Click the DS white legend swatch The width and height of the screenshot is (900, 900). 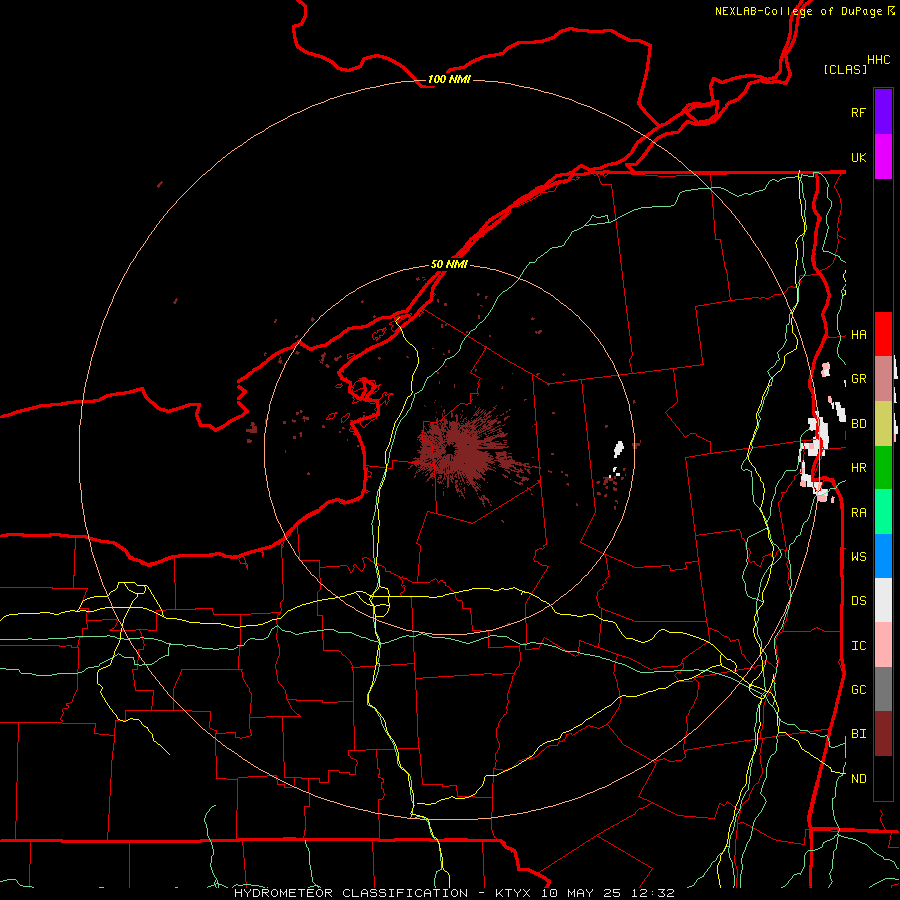coord(883,600)
